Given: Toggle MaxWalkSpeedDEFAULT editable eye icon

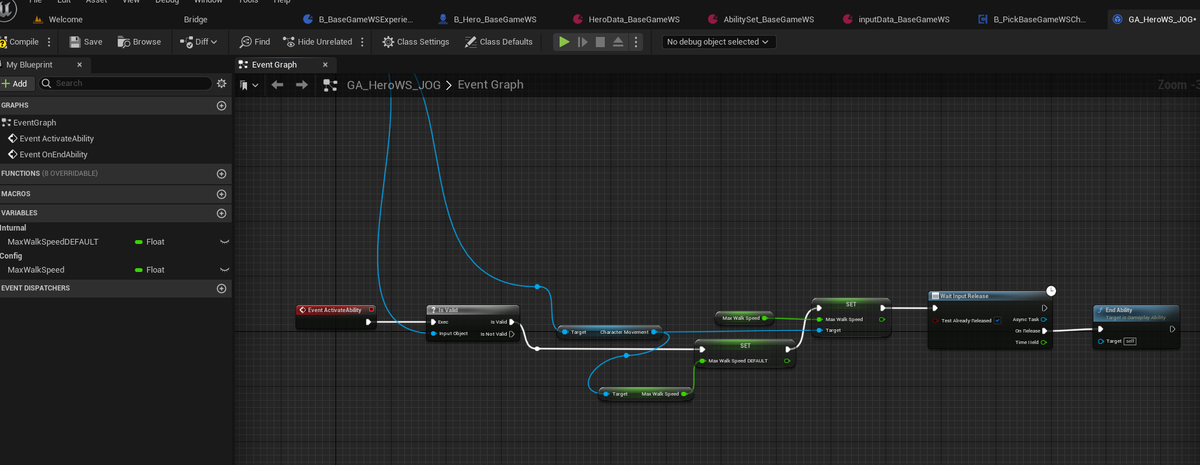Looking at the screenshot, I should (224, 242).
